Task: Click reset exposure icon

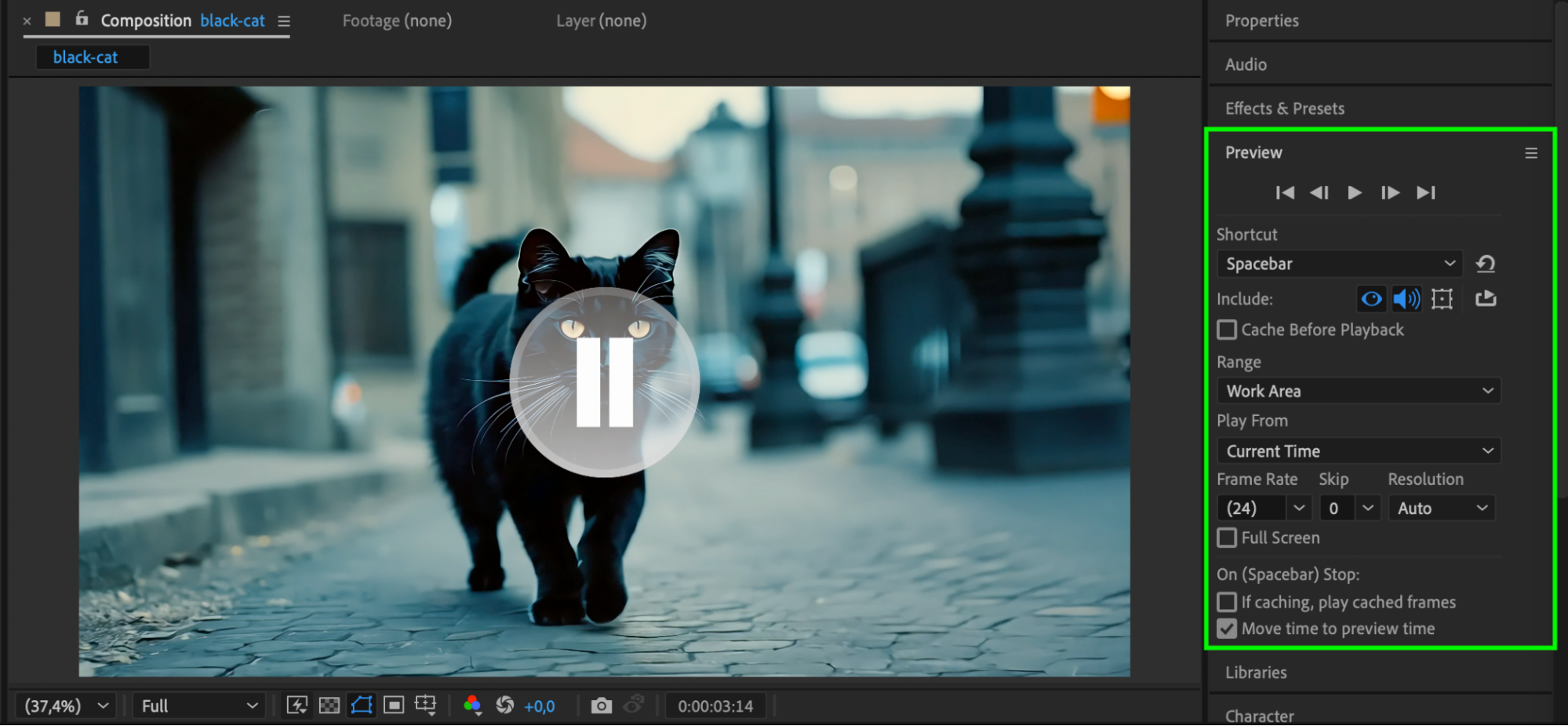Action: coord(505,706)
